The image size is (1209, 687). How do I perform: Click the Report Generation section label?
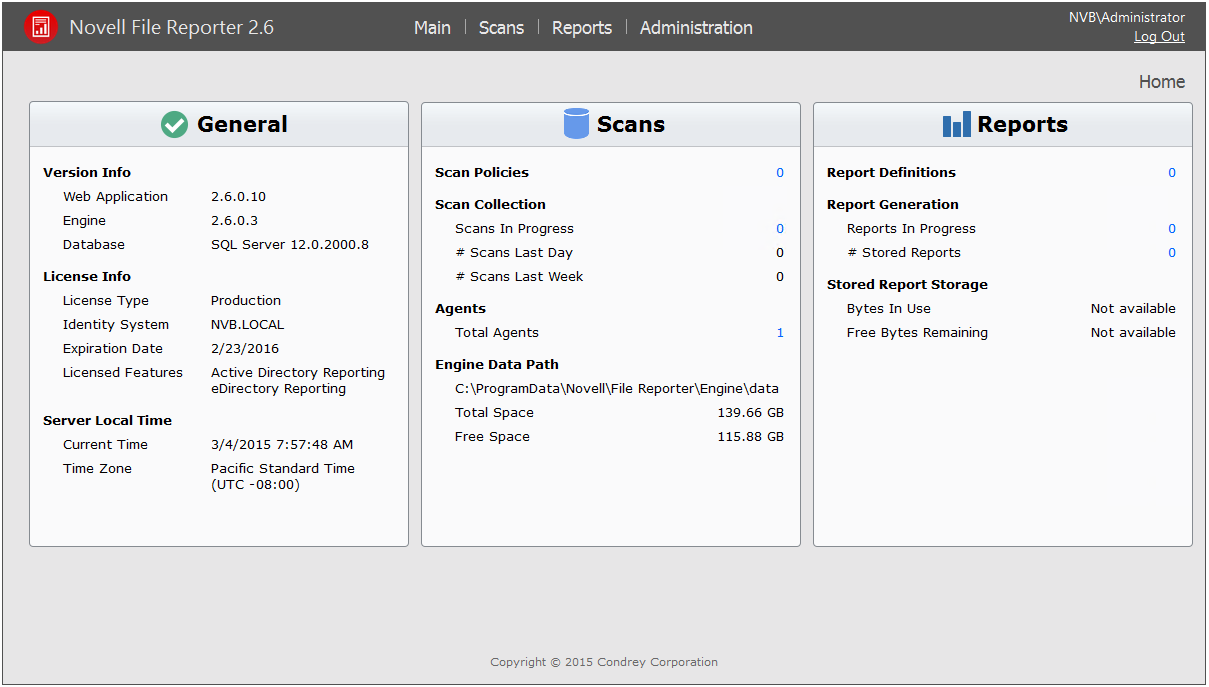[893, 205]
